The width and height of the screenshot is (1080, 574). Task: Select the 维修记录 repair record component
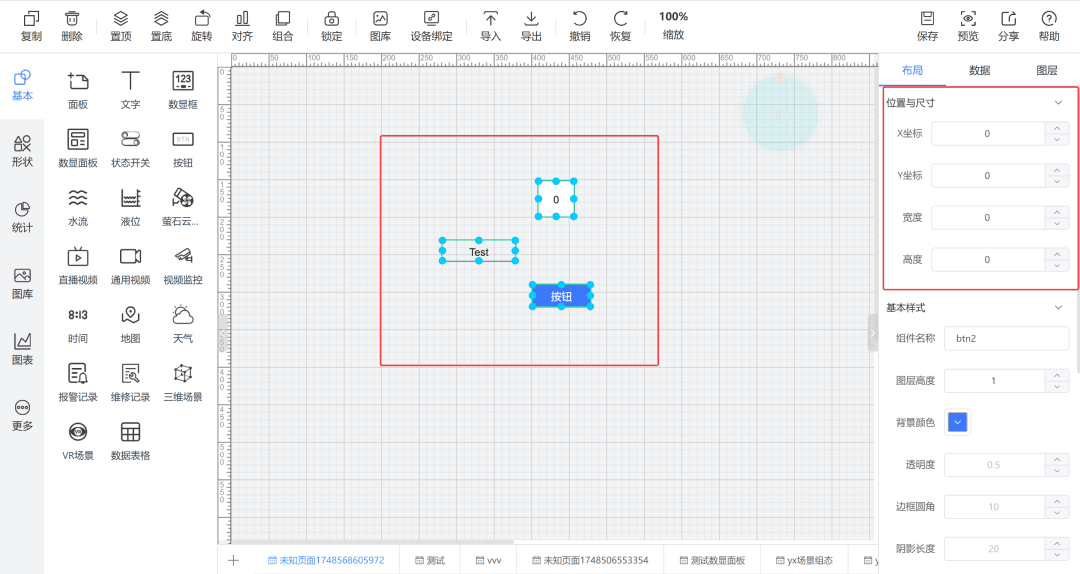point(130,383)
